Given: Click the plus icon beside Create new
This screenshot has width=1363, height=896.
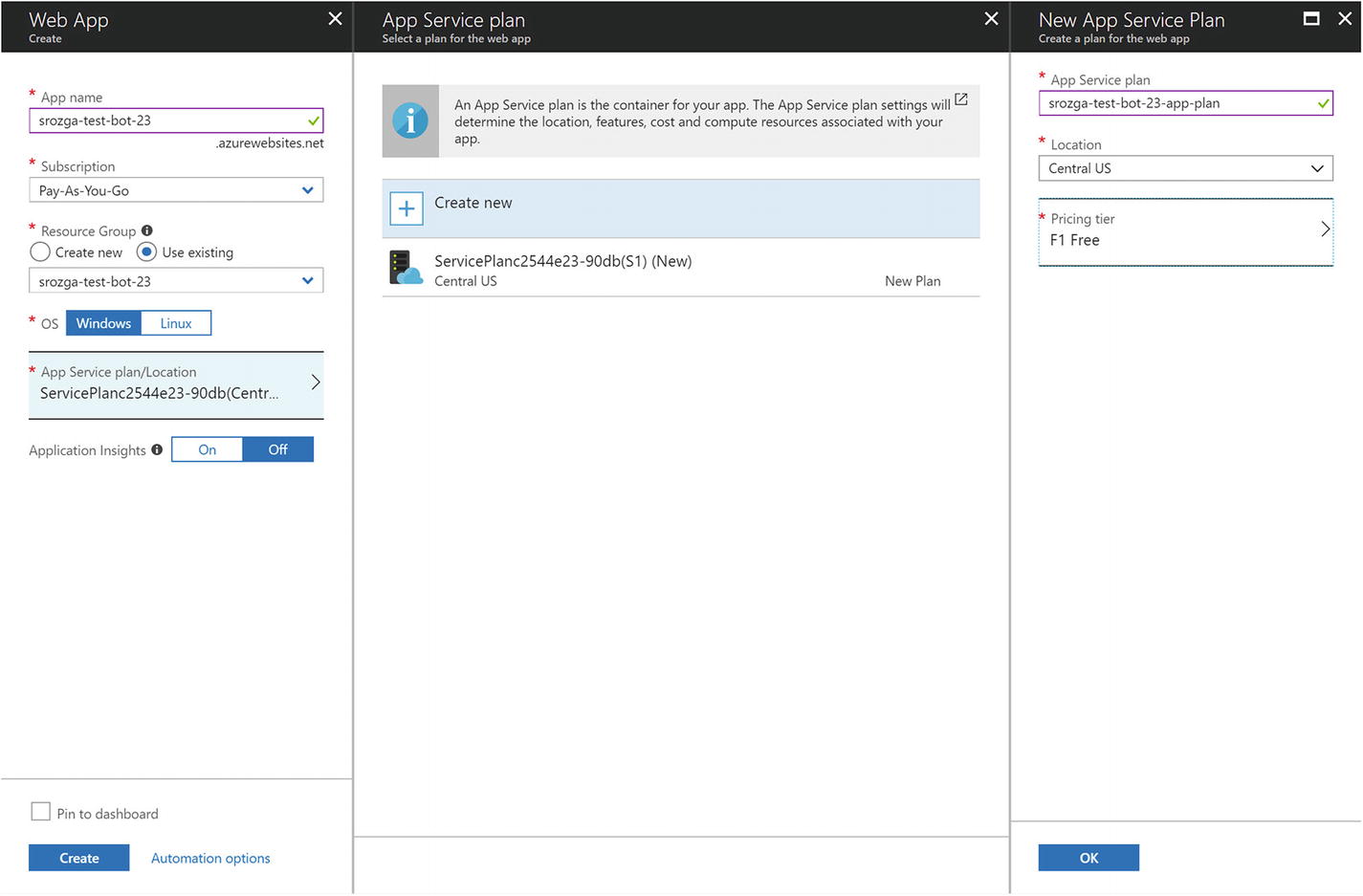Looking at the screenshot, I should click(407, 208).
